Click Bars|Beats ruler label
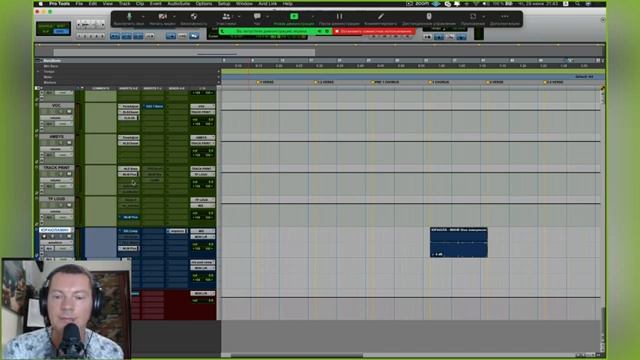The width and height of the screenshot is (640, 360). (x=52, y=60)
